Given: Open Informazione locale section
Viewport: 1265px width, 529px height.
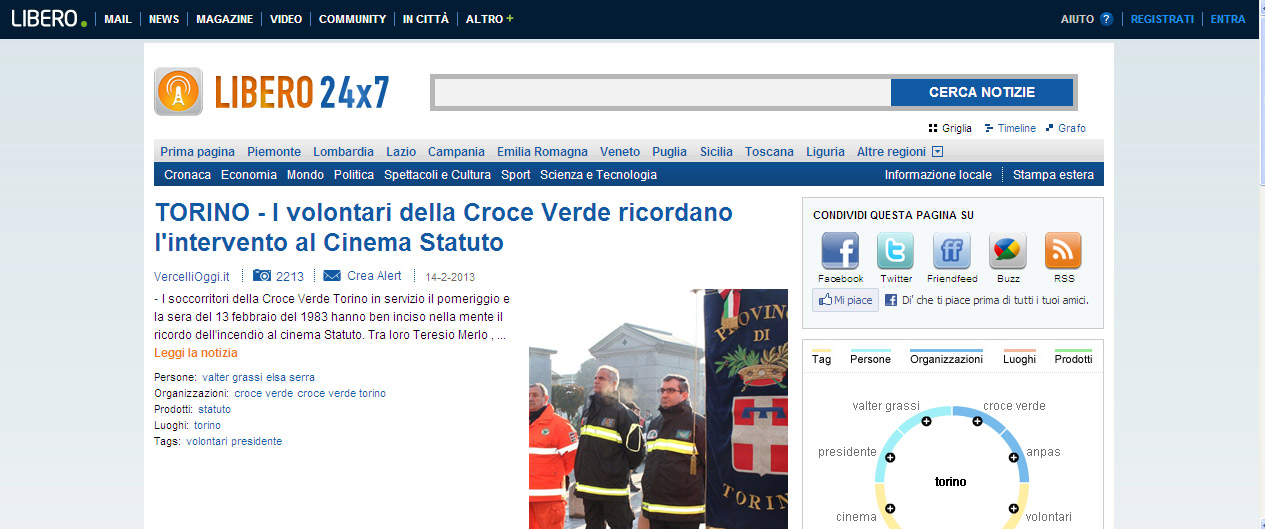Looking at the screenshot, I should coord(938,175).
